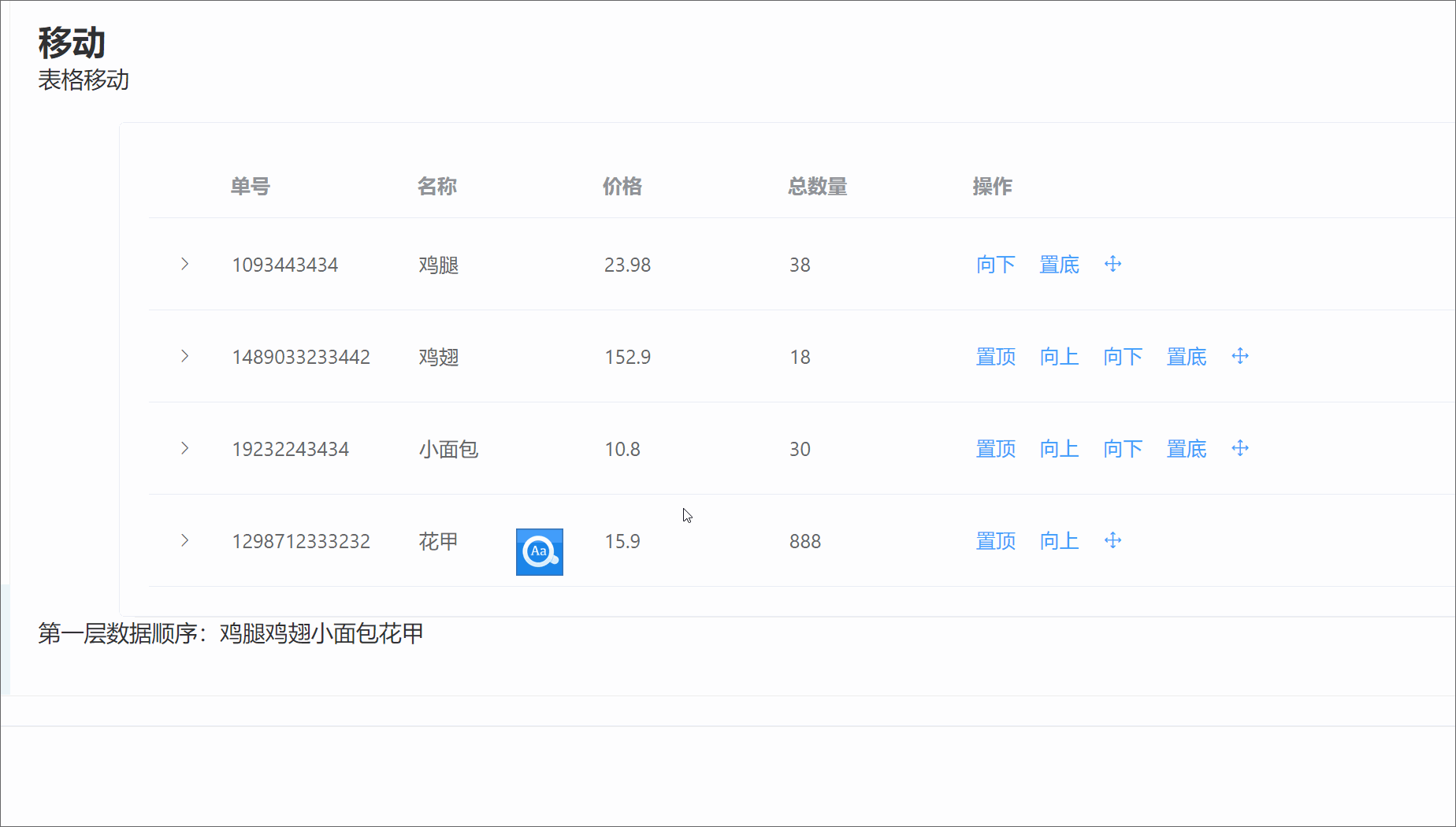
Task: Expand the 小面包 row chevron
Action: pyautogui.click(x=184, y=448)
